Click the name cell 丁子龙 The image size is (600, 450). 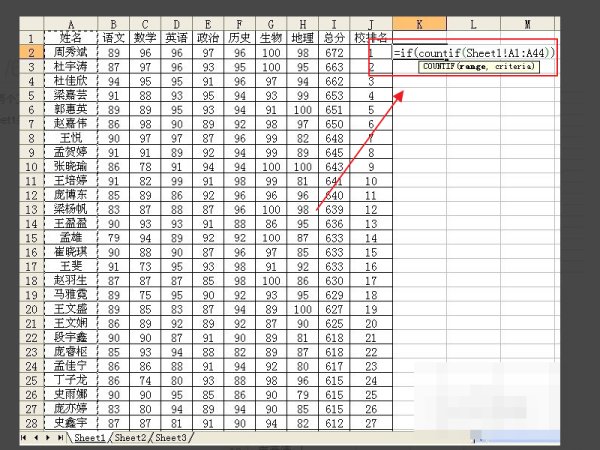[x=71, y=380]
